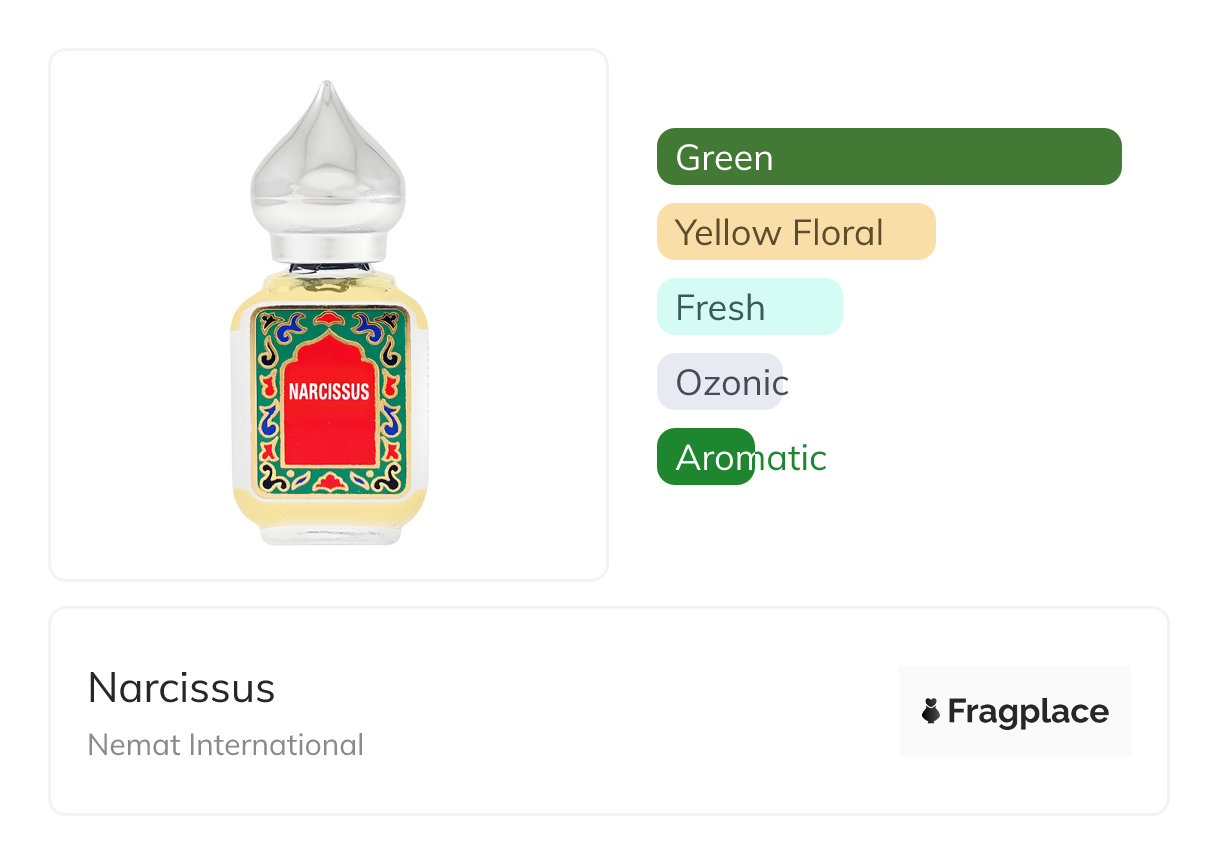Screen dimensions: 1218x864
Task: Click the Fragplace perfume bottle logo icon
Action: (x=931, y=711)
